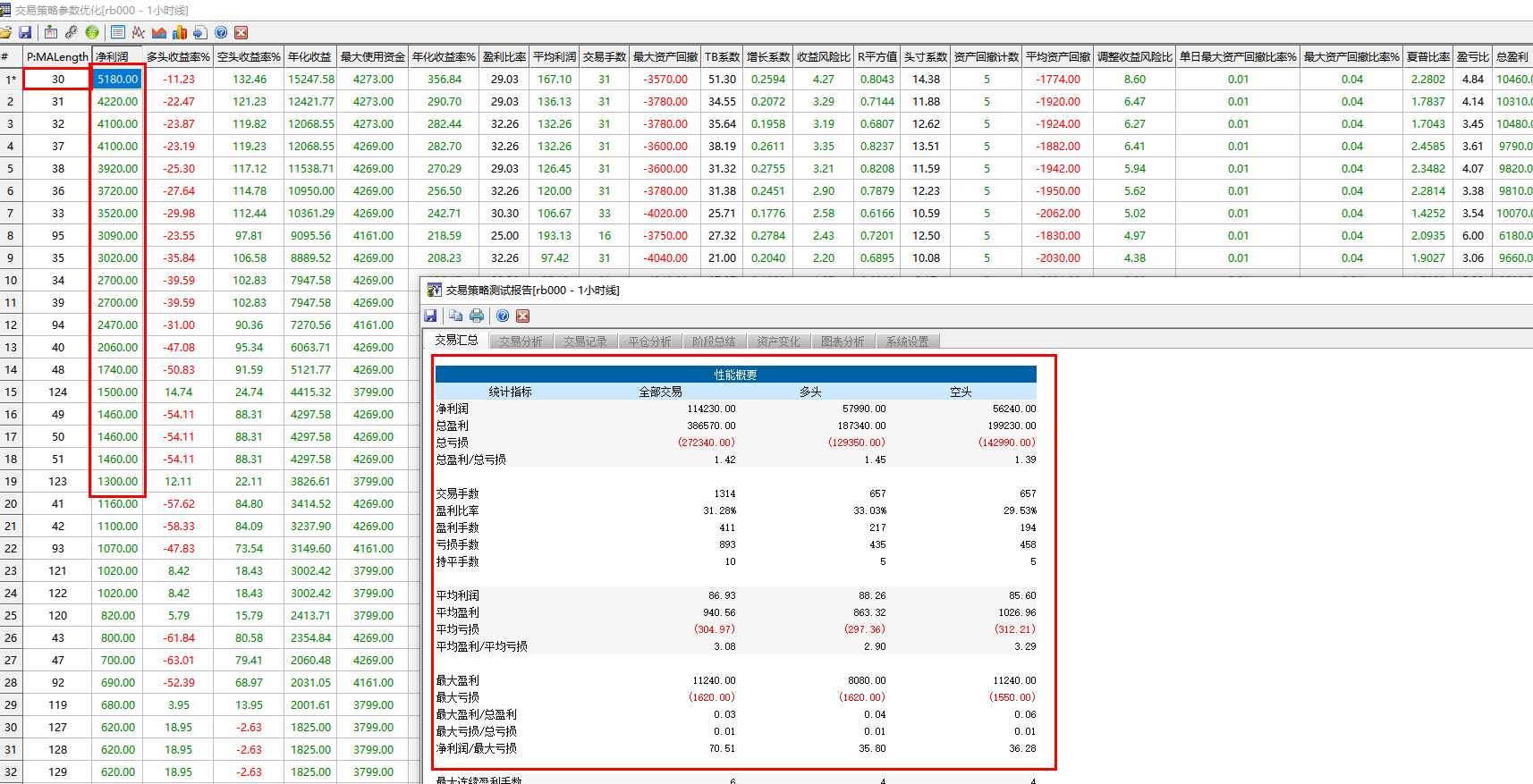1533x784 pixels.
Task: Click the export document arrow icon
Action: point(199,32)
